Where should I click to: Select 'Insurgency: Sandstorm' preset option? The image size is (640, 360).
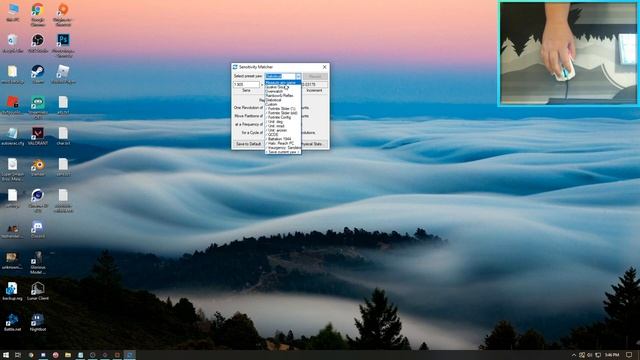pyautogui.click(x=283, y=147)
